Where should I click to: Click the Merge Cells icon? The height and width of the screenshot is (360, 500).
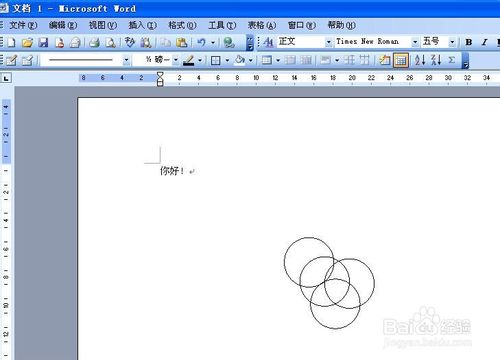tap(290, 60)
